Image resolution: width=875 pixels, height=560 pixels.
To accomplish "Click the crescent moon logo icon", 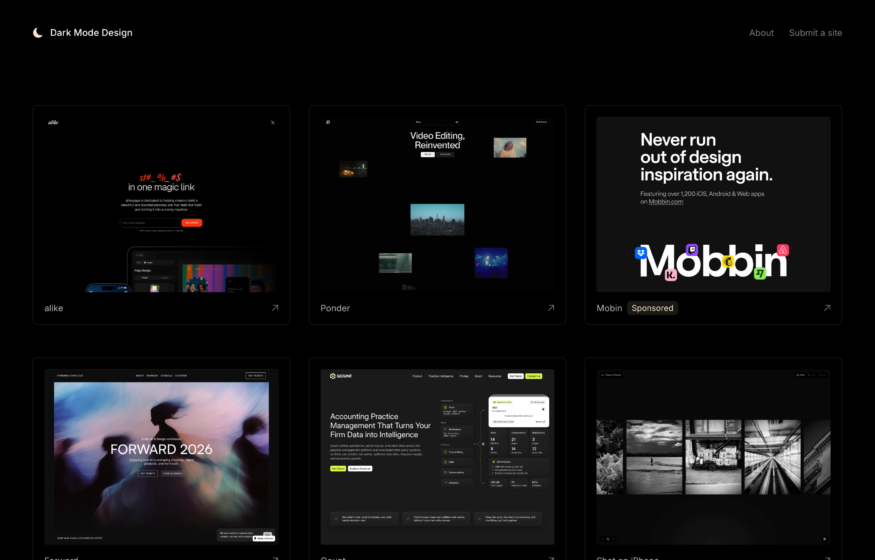I will pyautogui.click(x=37, y=33).
